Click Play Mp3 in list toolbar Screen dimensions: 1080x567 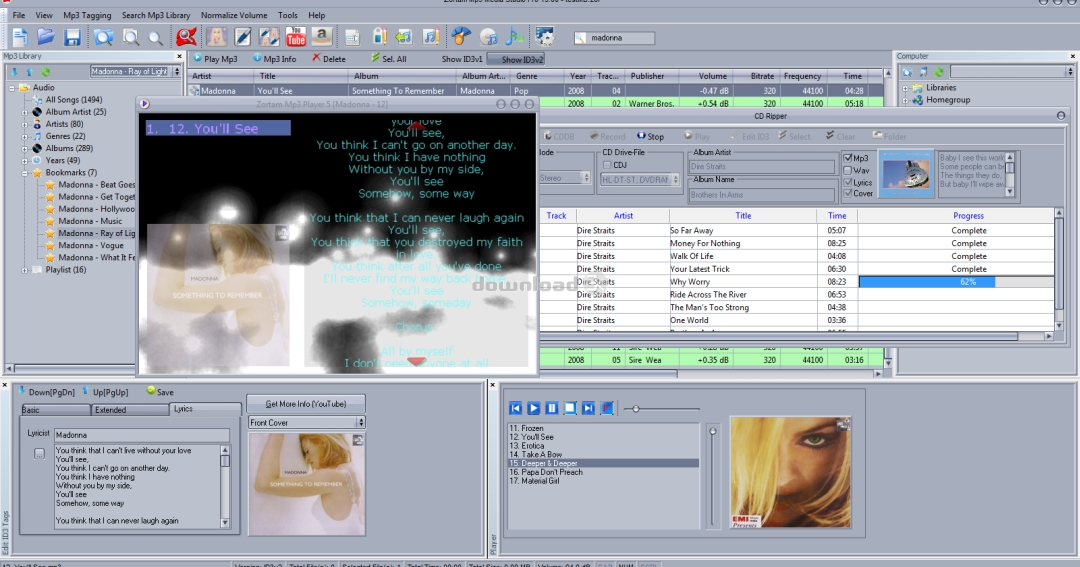(215, 59)
